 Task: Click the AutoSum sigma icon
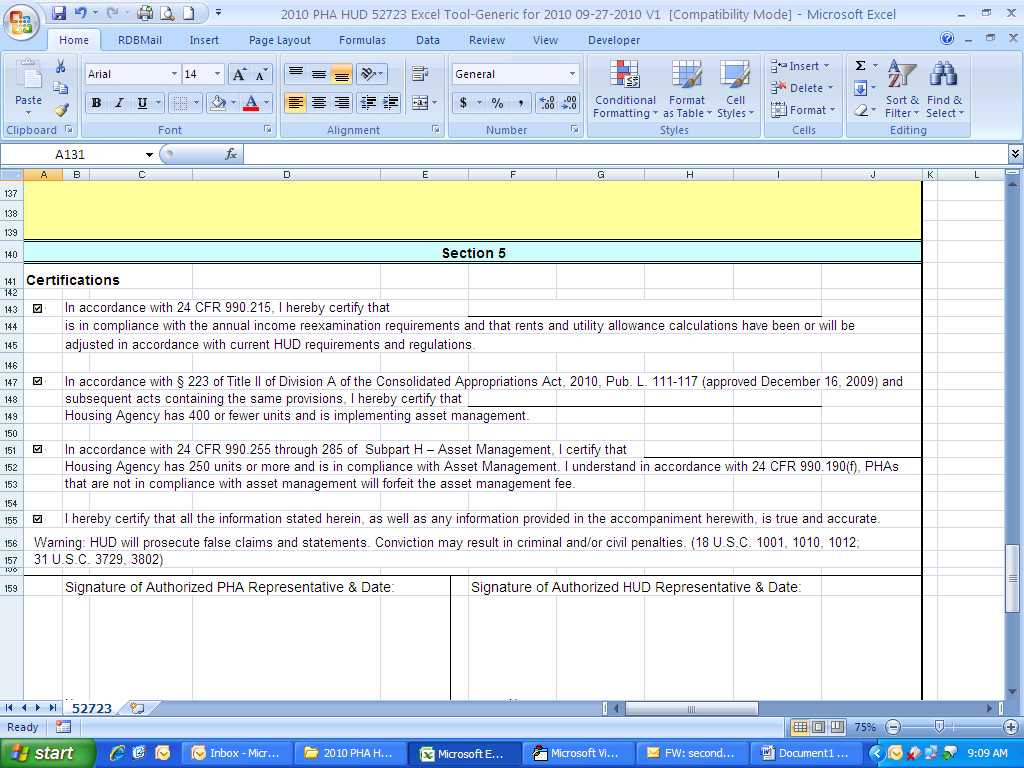click(860, 66)
